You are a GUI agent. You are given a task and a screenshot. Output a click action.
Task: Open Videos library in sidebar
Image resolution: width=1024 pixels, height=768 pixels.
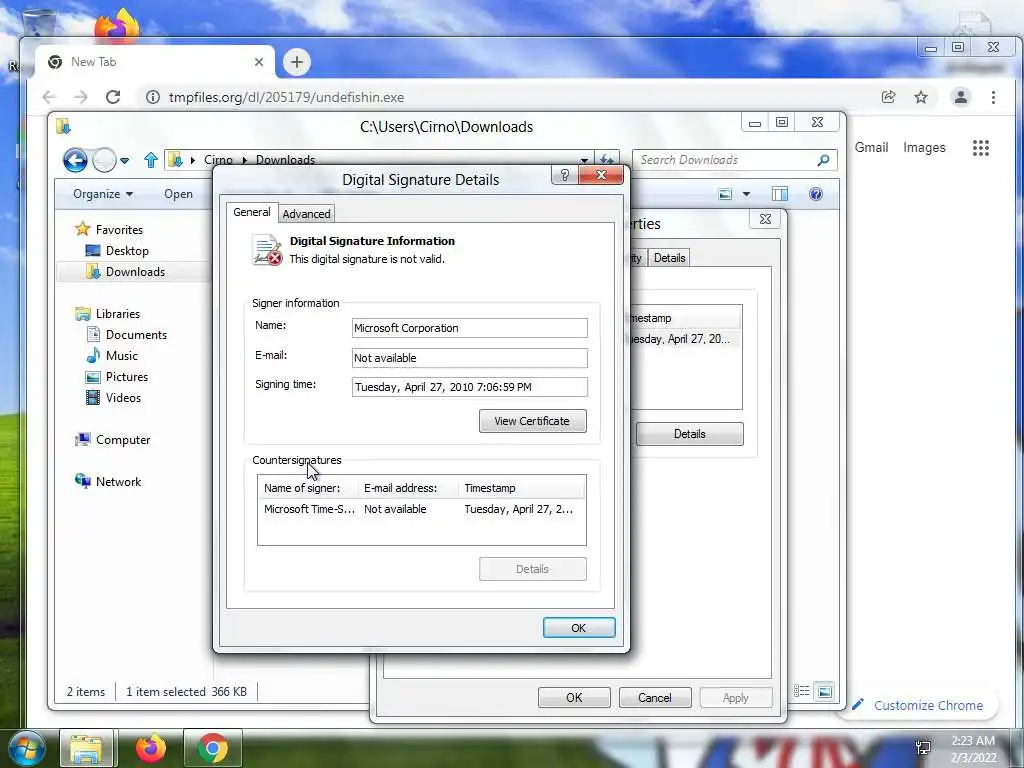click(123, 398)
